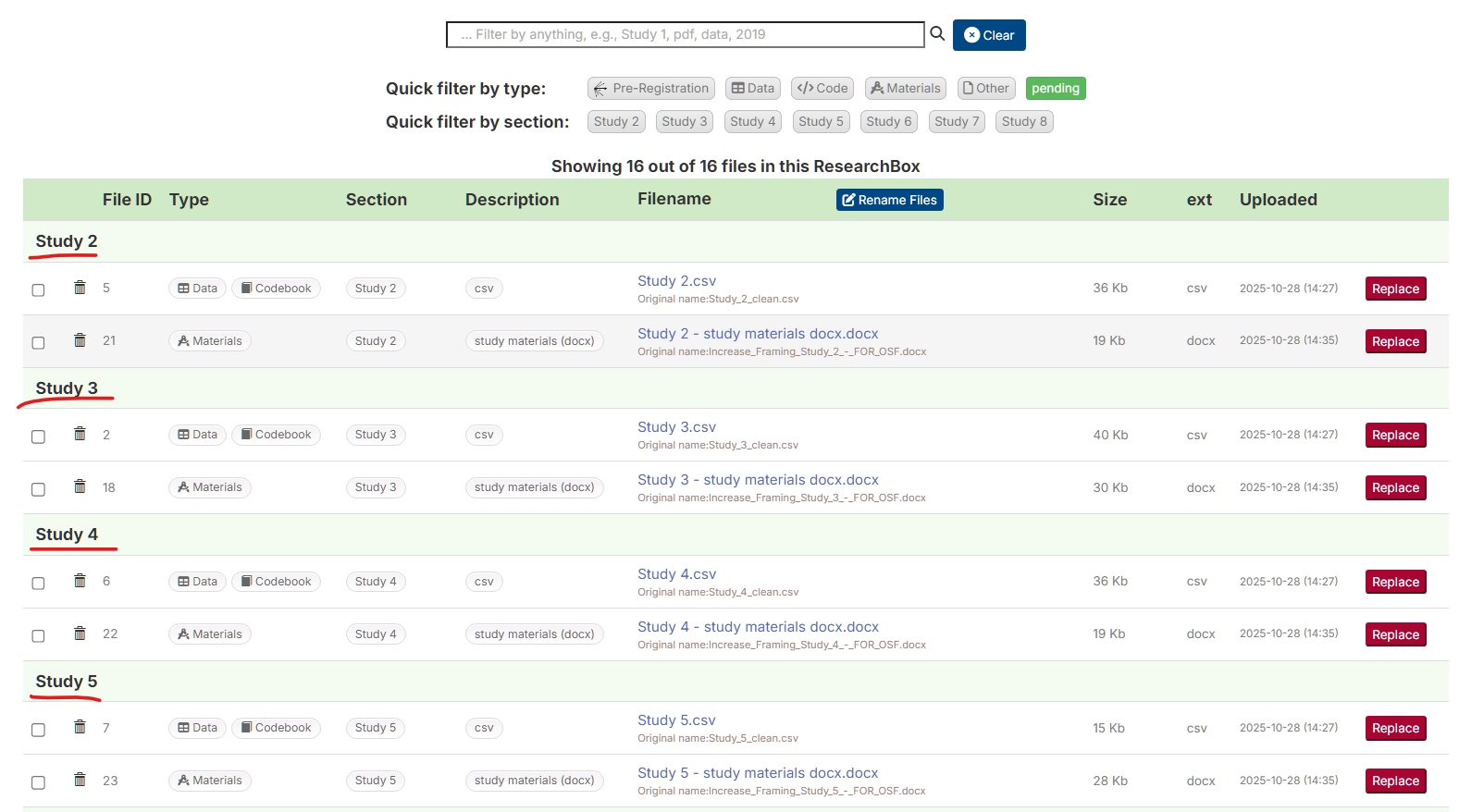
Task: Focus the filter by anything search field
Action: tap(685, 35)
